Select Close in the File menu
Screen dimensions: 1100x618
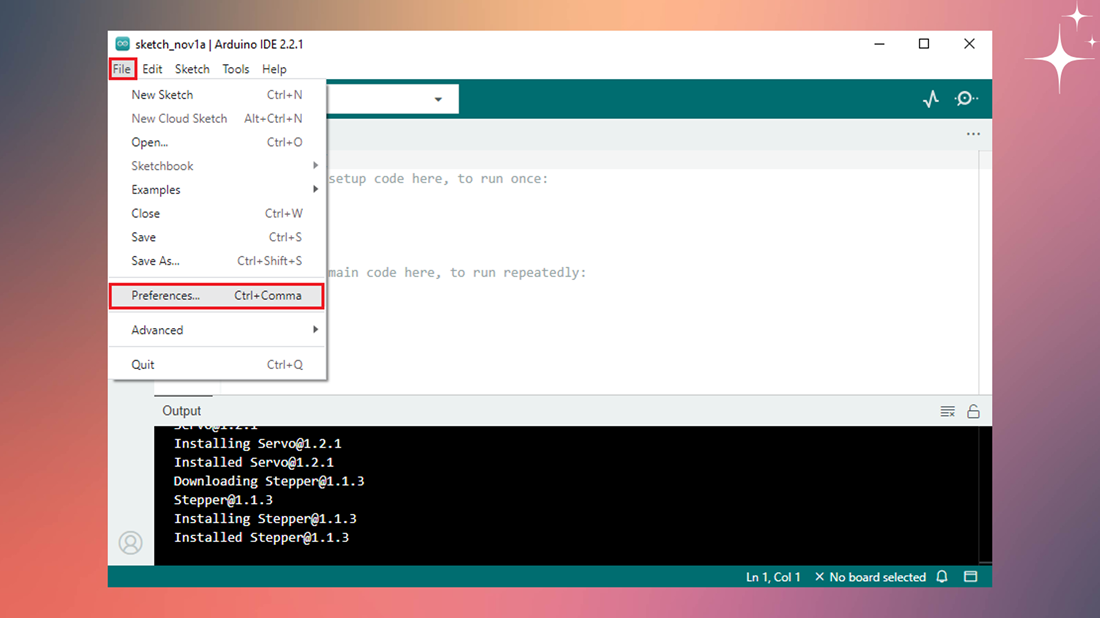(217, 213)
